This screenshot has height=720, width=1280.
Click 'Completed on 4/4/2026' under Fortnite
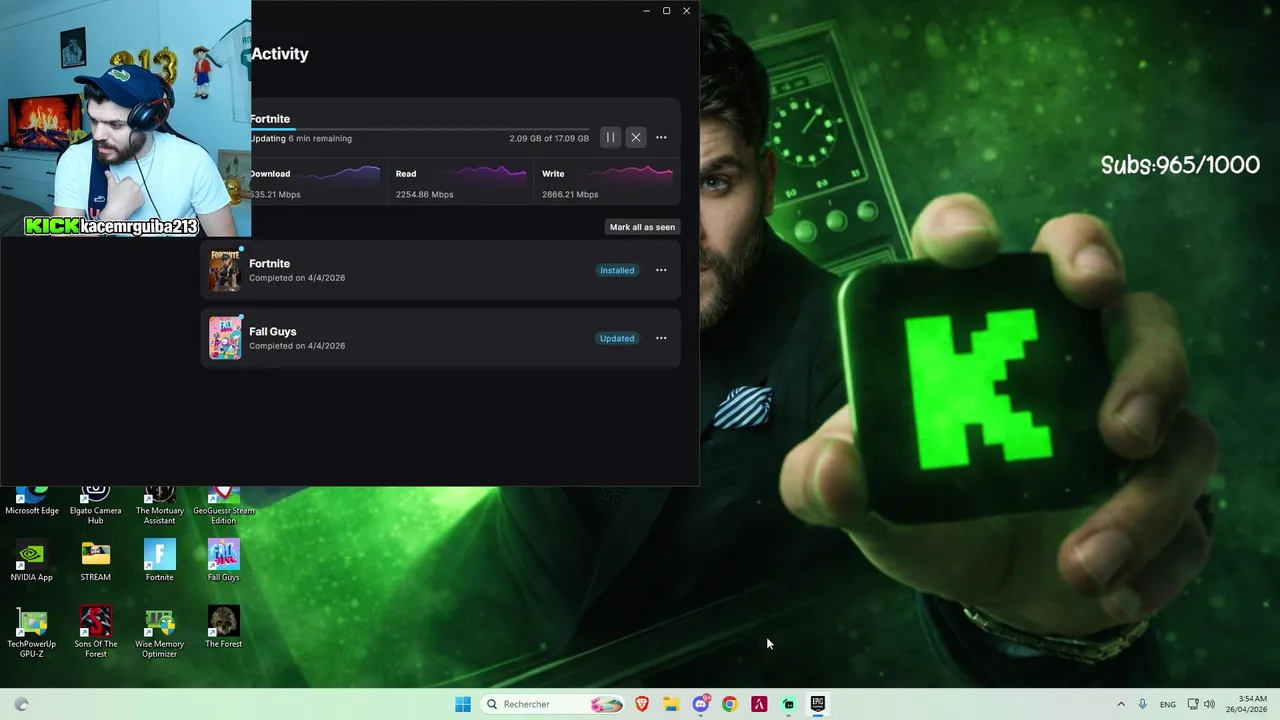[x=297, y=278]
